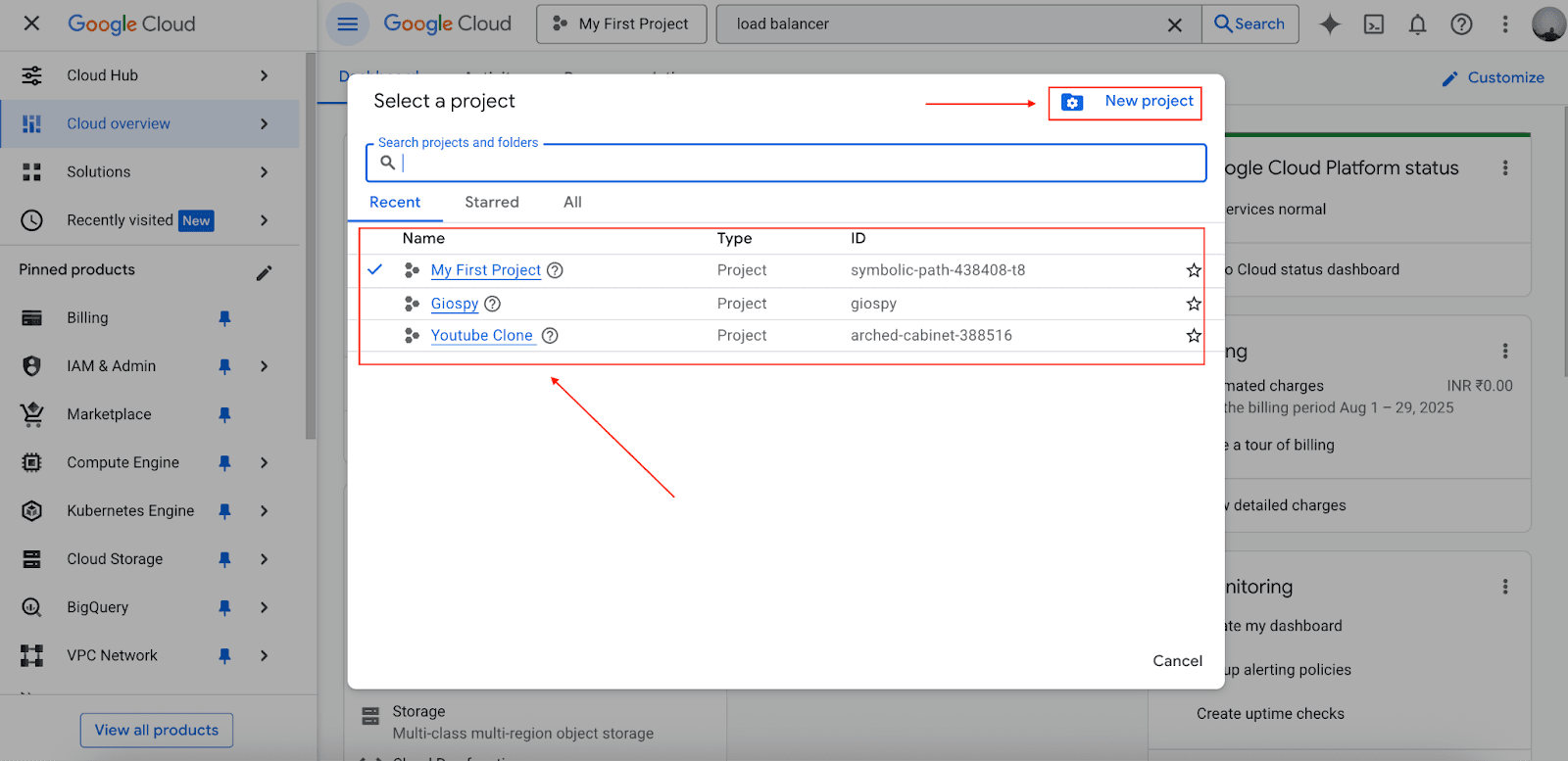The width and height of the screenshot is (1568, 761).
Task: Click IAM & Admin shield icon
Action: click(31, 366)
